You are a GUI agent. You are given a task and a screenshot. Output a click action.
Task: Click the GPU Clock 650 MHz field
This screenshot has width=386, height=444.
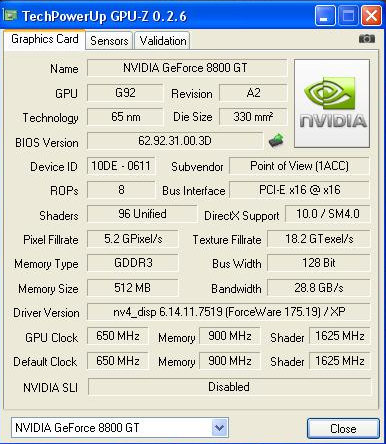click(118, 336)
